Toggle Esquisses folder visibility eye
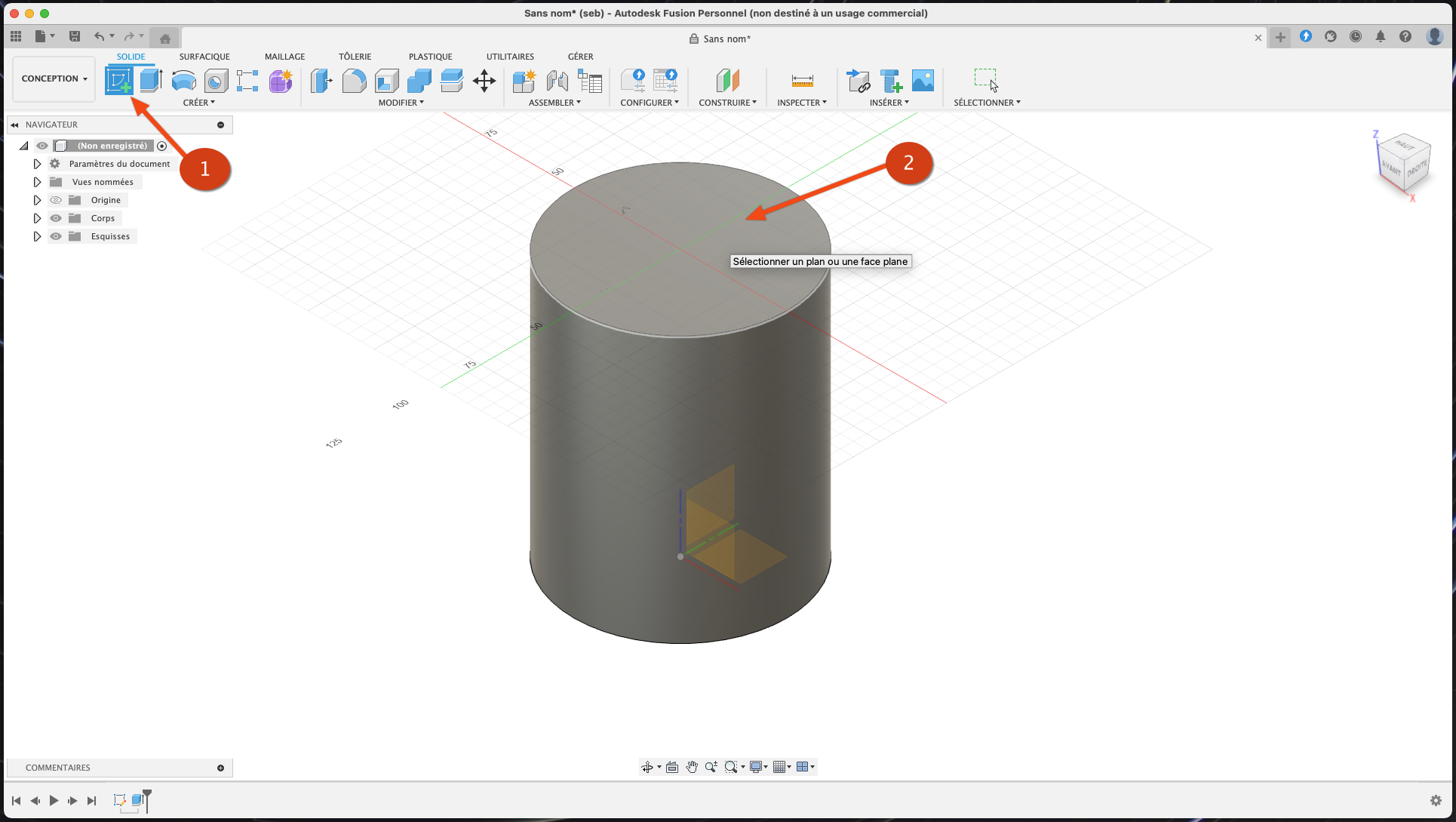1456x822 pixels. (56, 236)
